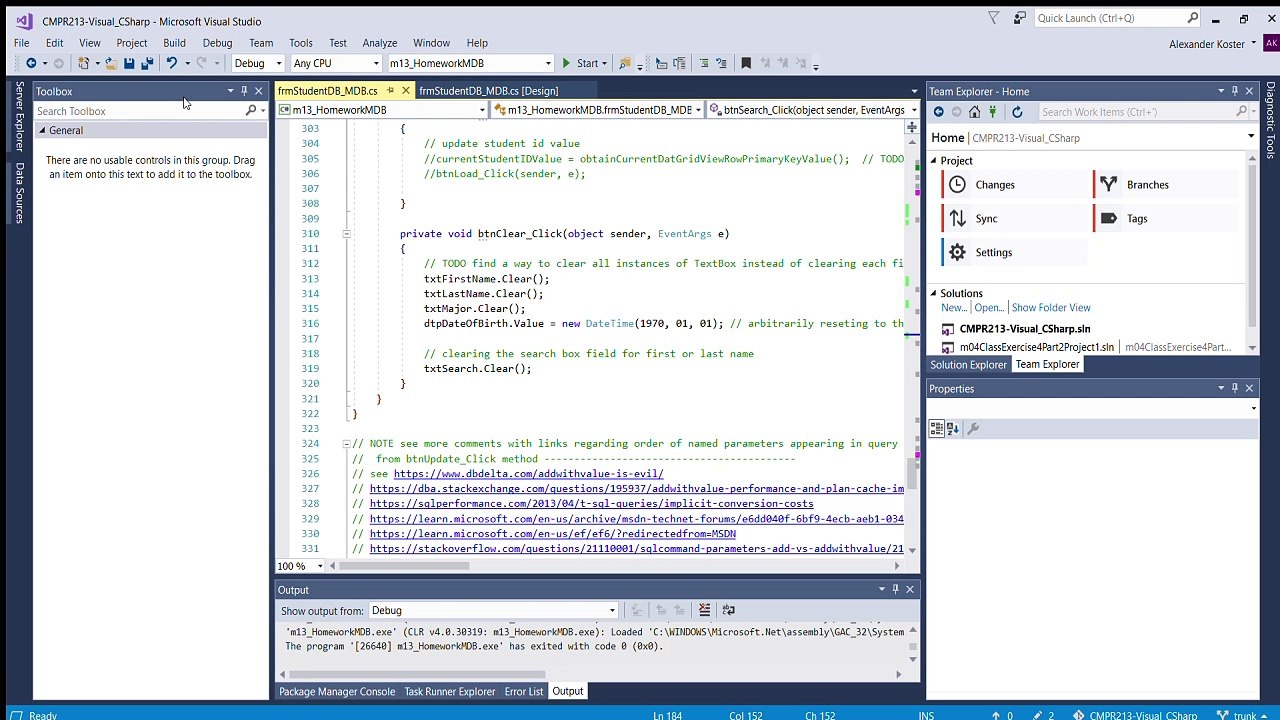This screenshot has height=720, width=1280.
Task: Click Clear All icon in Output panel
Action: [704, 610]
